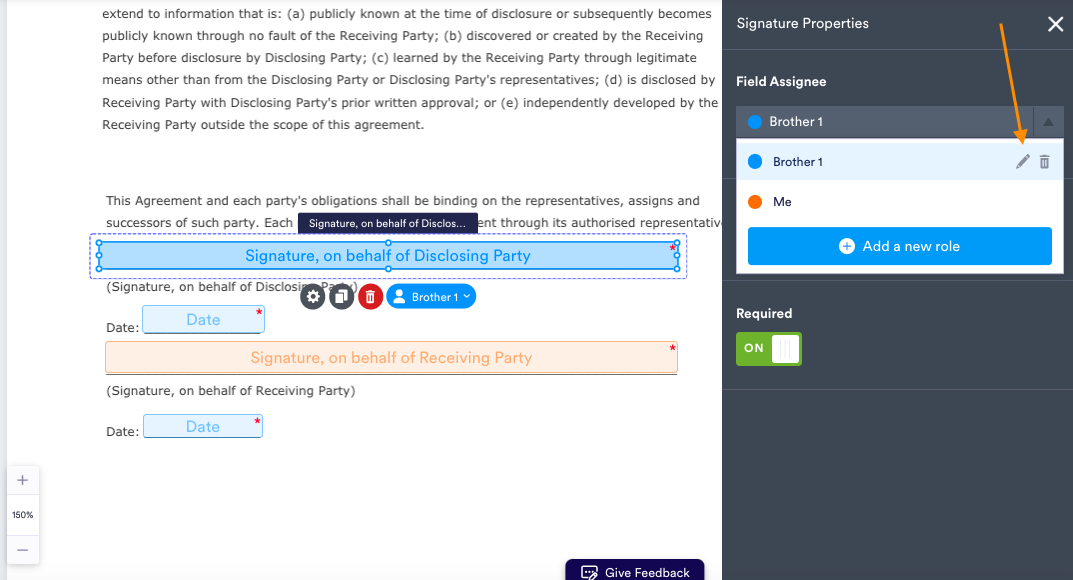
Task: Click the orange Me color dot
Action: [755, 202]
